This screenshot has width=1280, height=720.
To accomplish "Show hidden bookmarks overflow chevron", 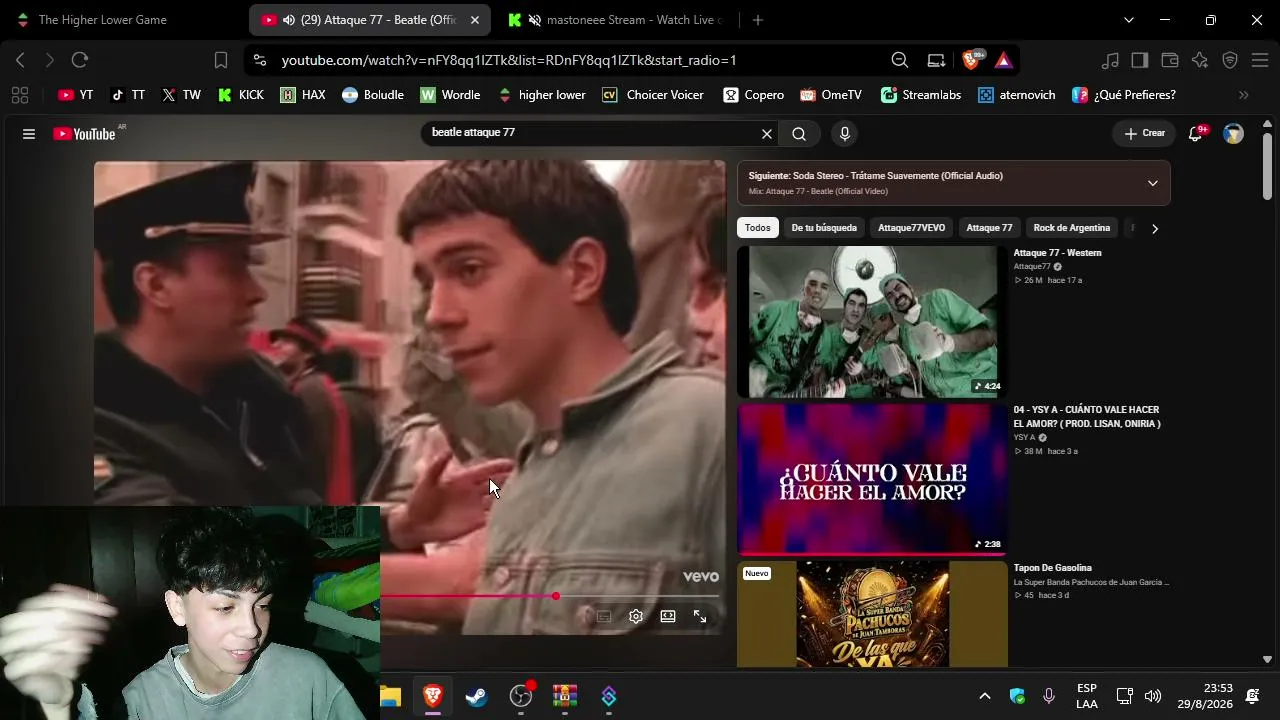I will pos(1244,95).
